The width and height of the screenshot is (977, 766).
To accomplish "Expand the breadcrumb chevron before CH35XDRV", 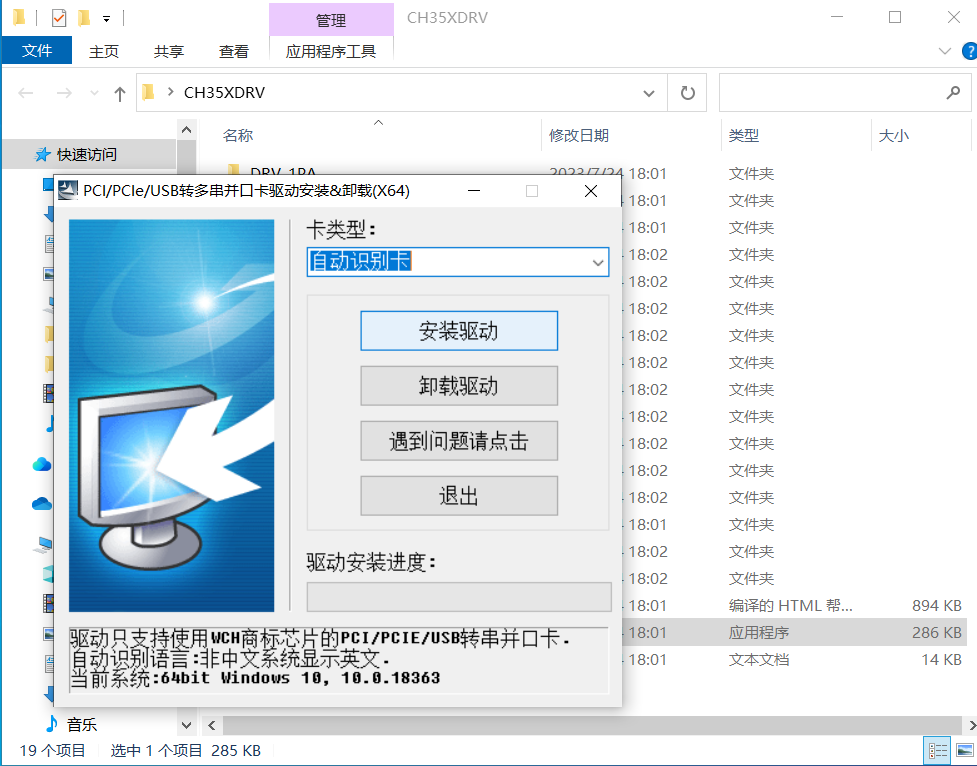I will [x=170, y=92].
